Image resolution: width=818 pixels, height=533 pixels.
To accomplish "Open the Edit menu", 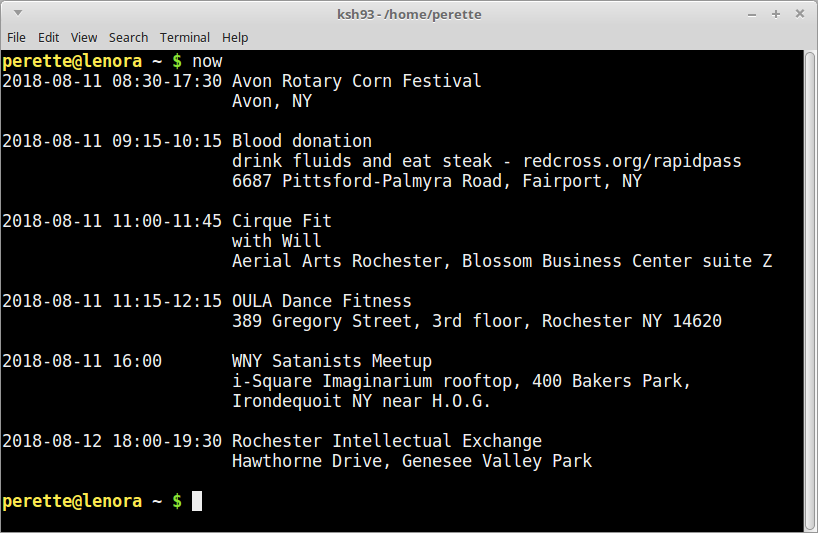I will coord(49,38).
